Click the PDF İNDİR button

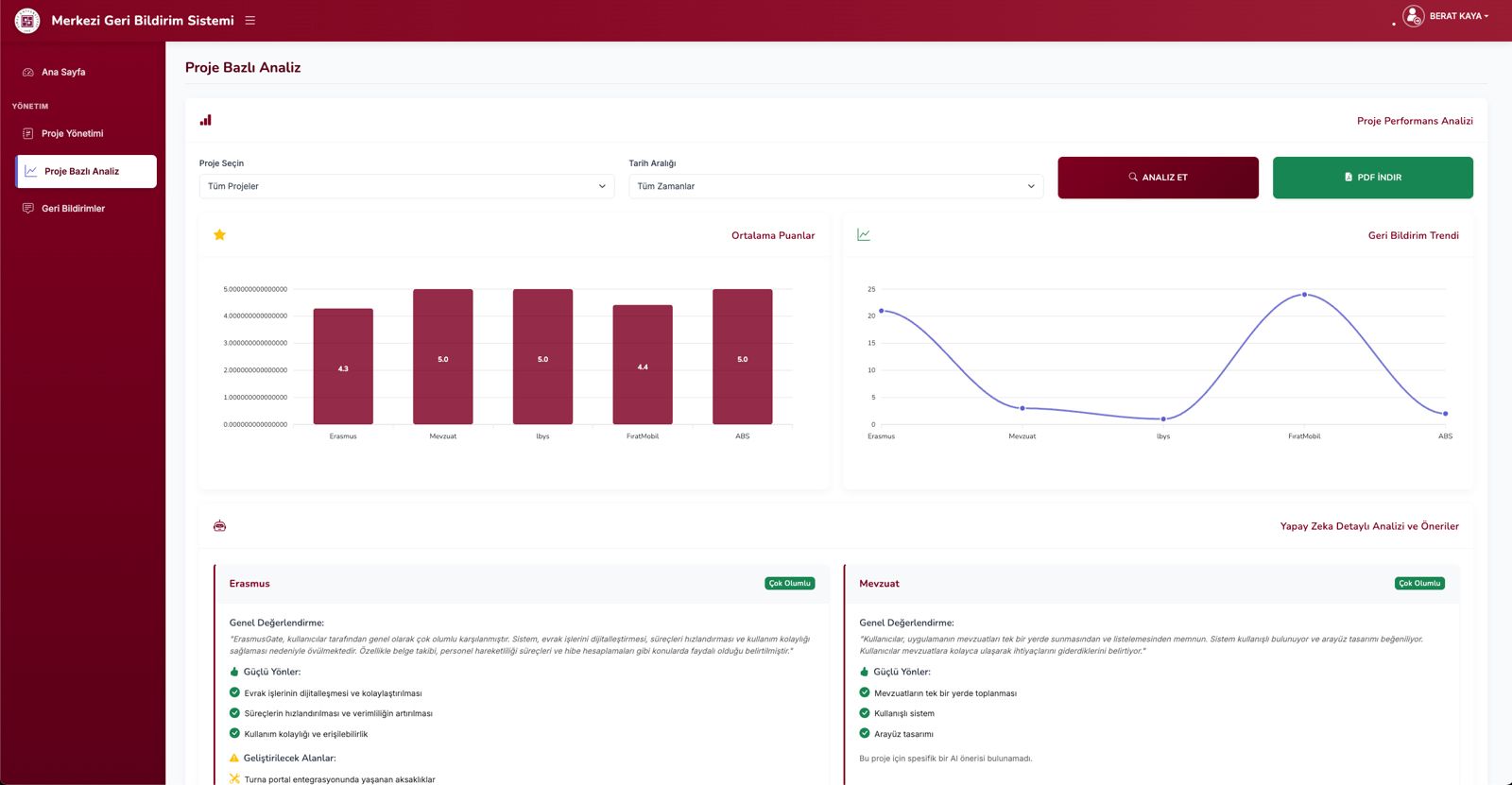[x=1372, y=178]
